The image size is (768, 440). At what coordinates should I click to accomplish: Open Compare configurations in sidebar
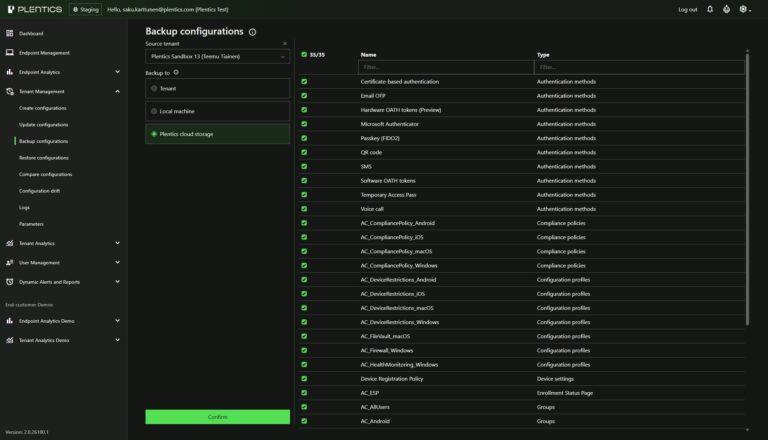tap(46, 174)
